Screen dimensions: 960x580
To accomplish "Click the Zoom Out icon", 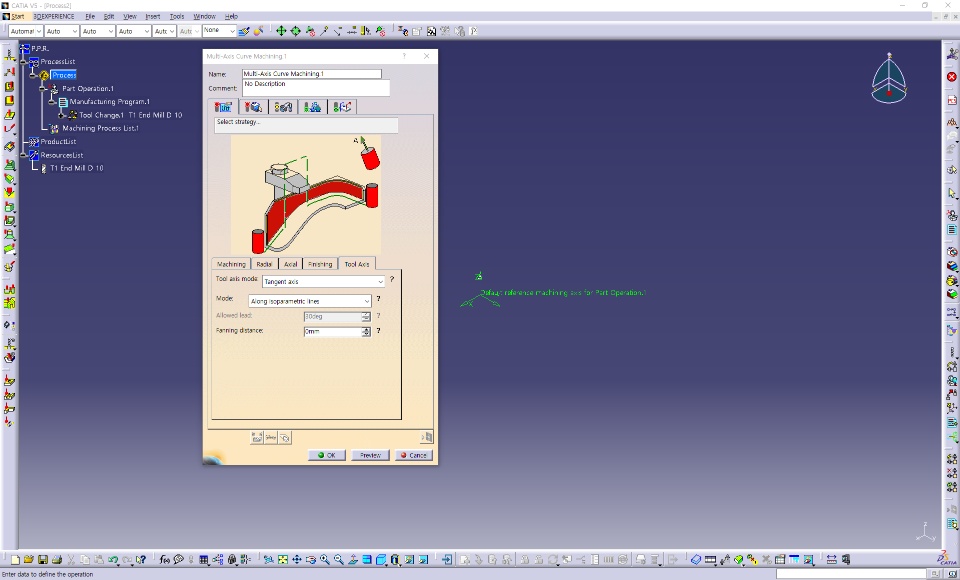I will click(339, 559).
